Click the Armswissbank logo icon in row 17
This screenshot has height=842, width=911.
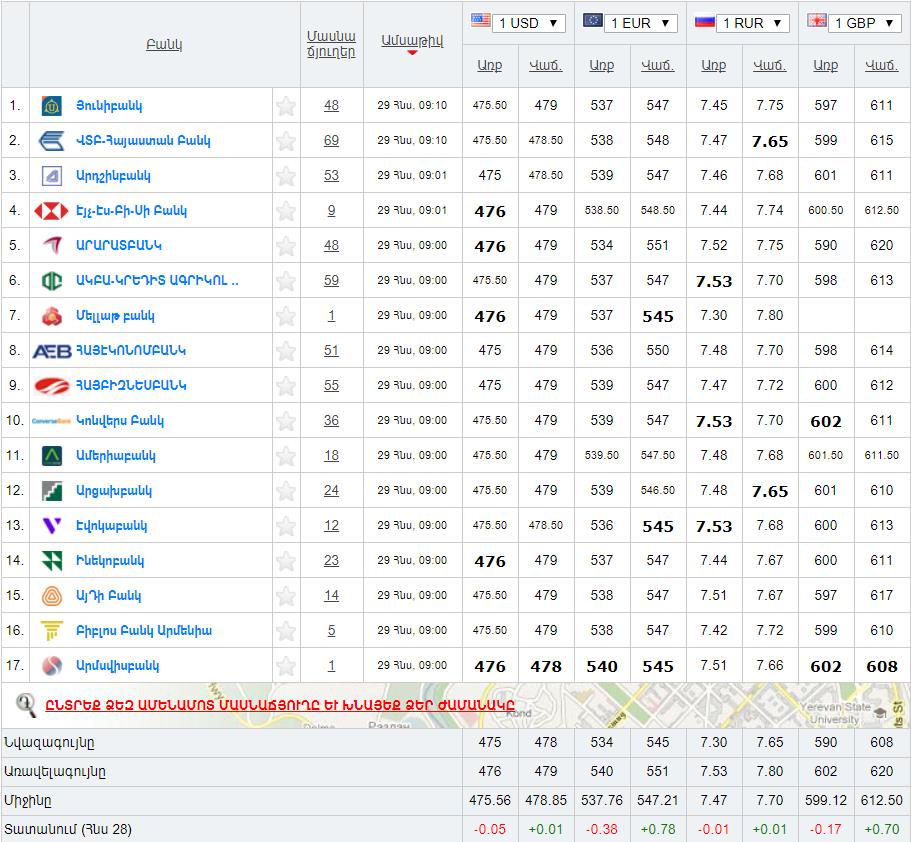pos(52,666)
